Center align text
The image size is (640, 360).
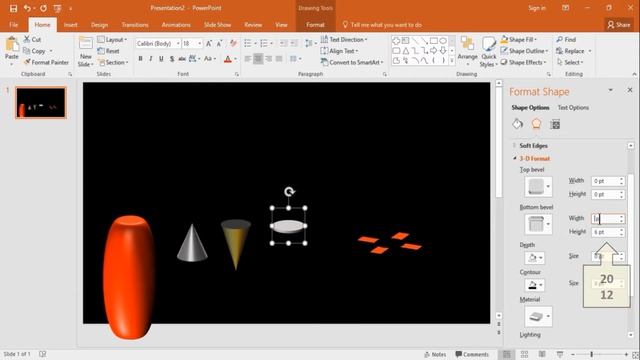[x=258, y=59]
